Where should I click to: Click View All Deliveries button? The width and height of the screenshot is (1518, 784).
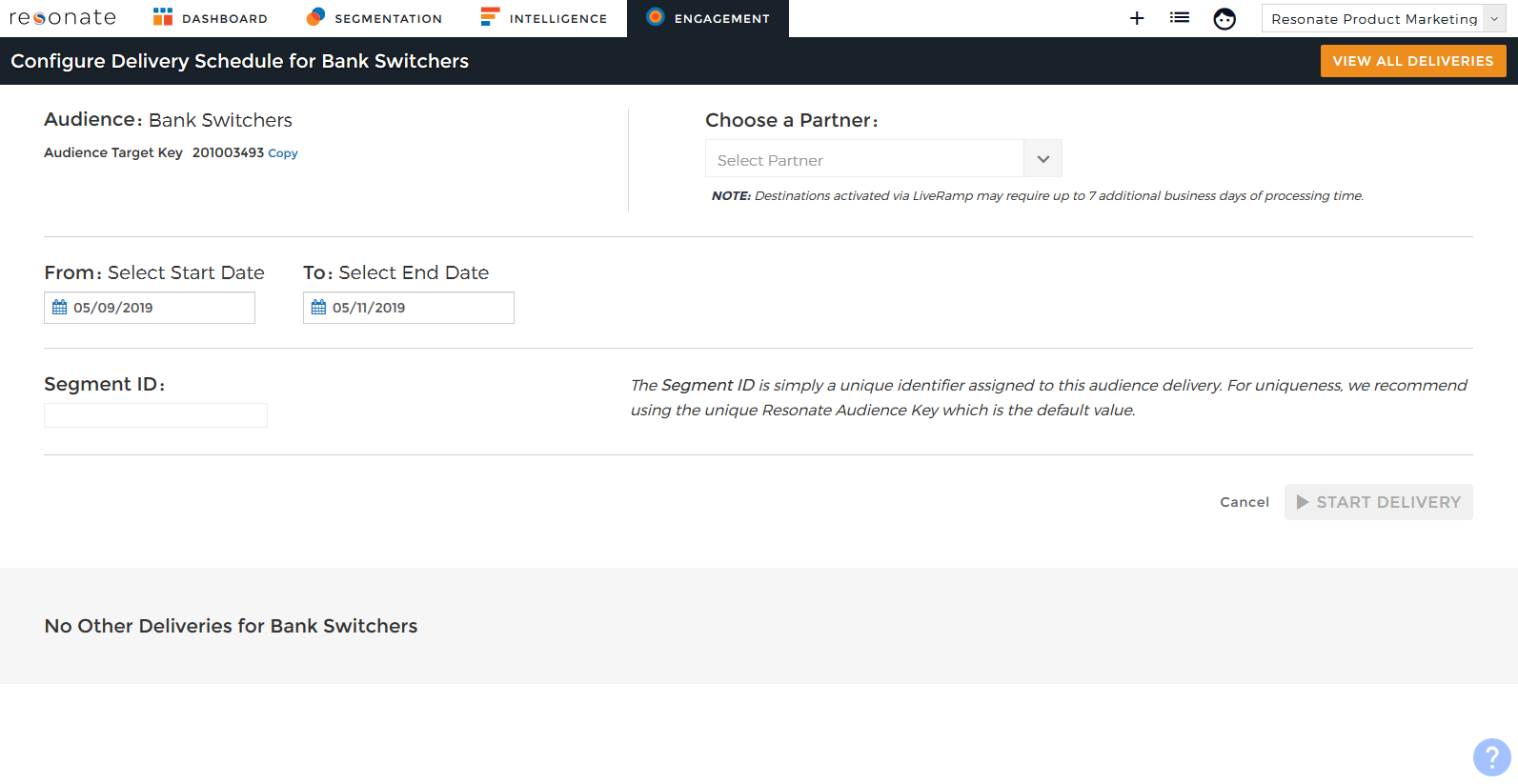(1413, 61)
